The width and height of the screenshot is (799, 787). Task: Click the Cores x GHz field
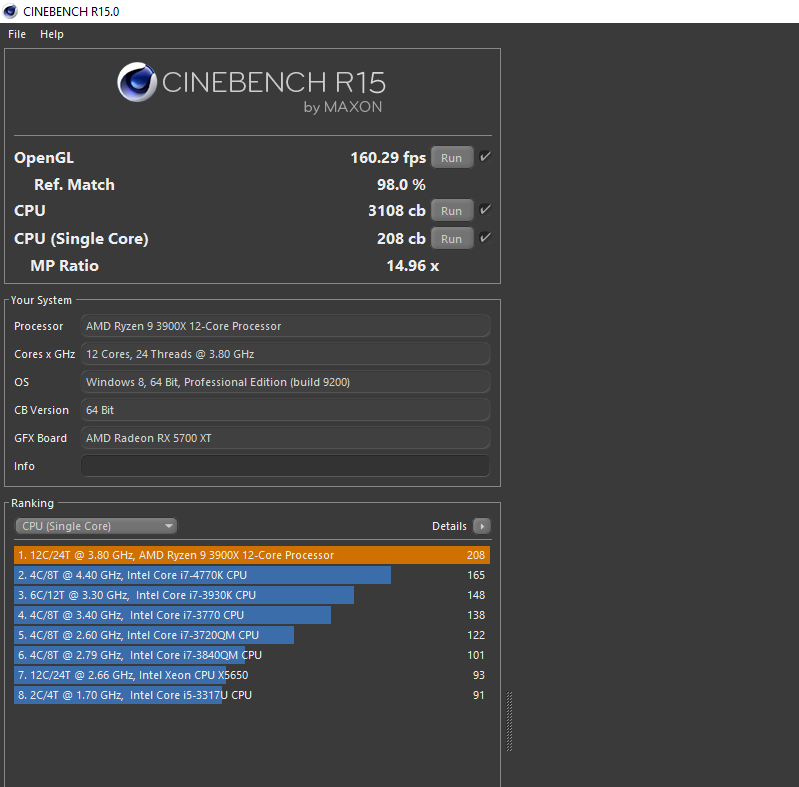click(285, 354)
